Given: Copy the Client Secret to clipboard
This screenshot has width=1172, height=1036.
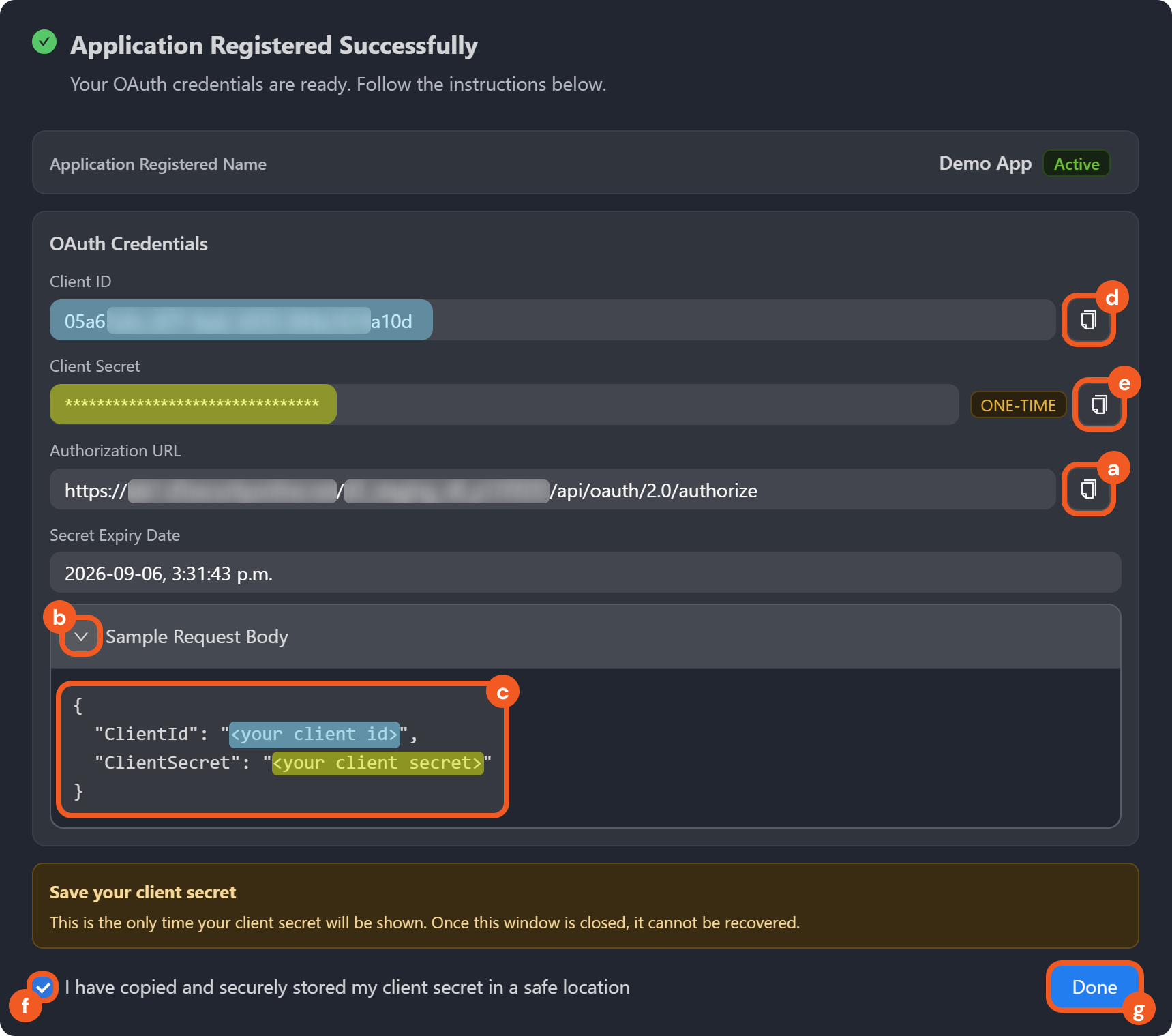Looking at the screenshot, I should (1099, 405).
